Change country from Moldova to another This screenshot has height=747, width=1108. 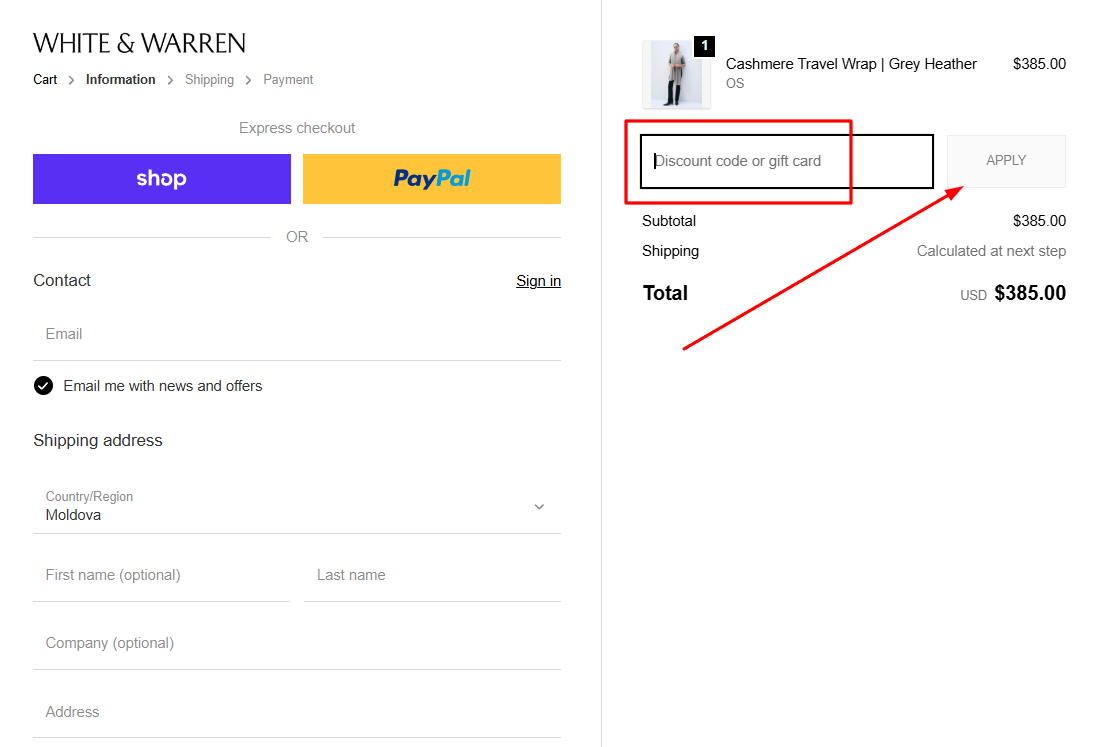[297, 507]
